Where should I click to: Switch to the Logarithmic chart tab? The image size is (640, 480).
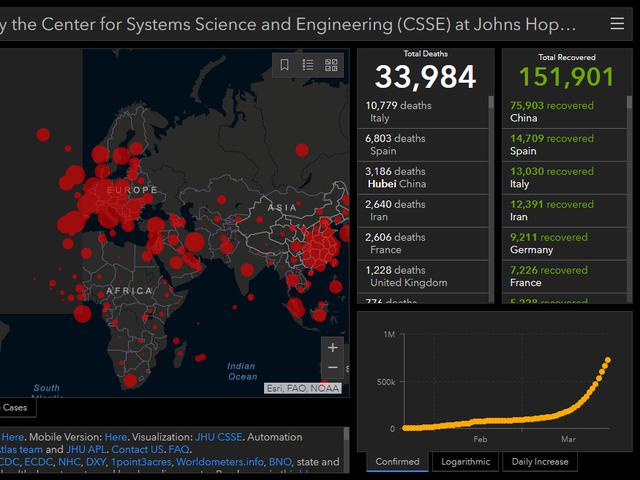click(x=466, y=461)
